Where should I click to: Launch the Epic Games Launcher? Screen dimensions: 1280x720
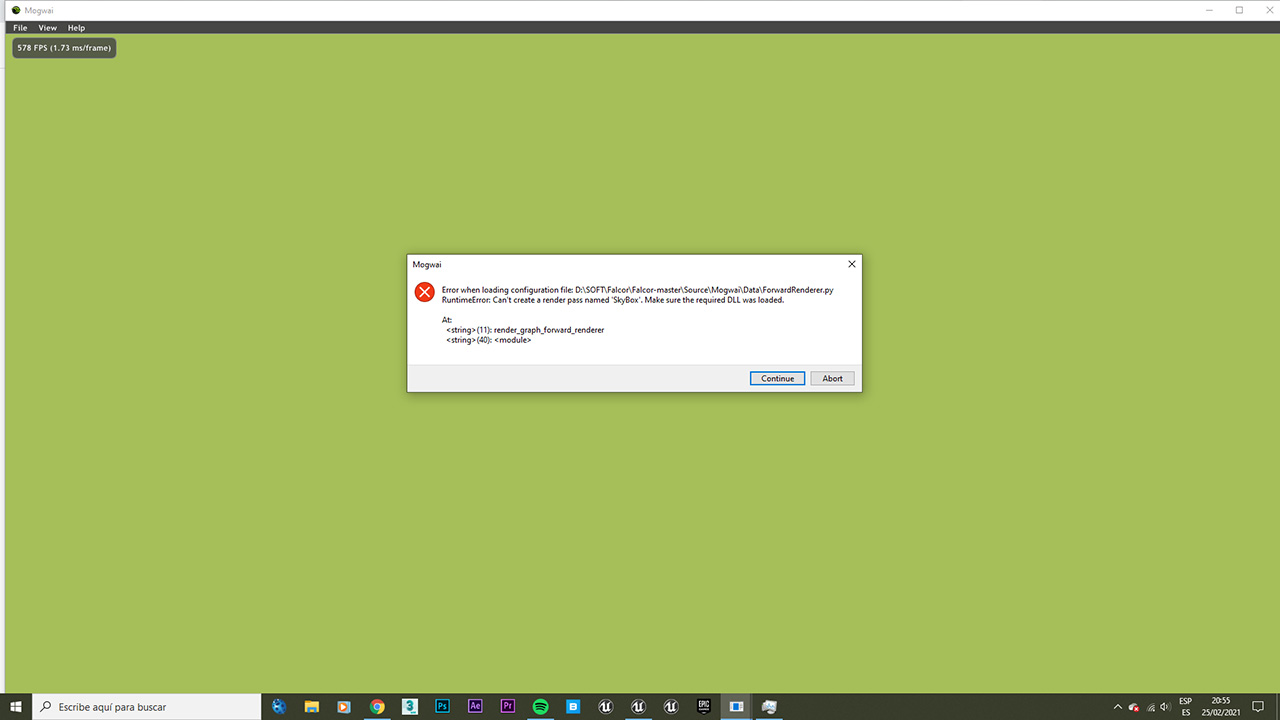[x=703, y=706]
